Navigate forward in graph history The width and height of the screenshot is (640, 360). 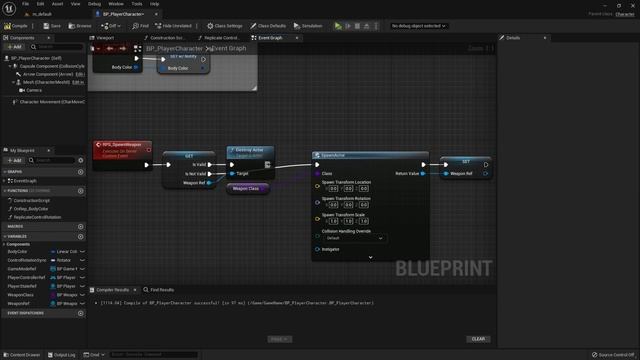123,48
